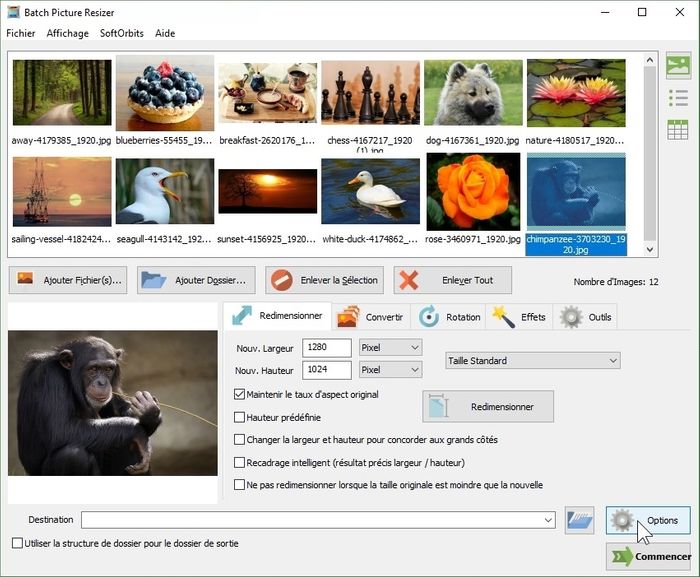The image size is (700, 577).
Task: Switch to list view mode icon
Action: (678, 98)
